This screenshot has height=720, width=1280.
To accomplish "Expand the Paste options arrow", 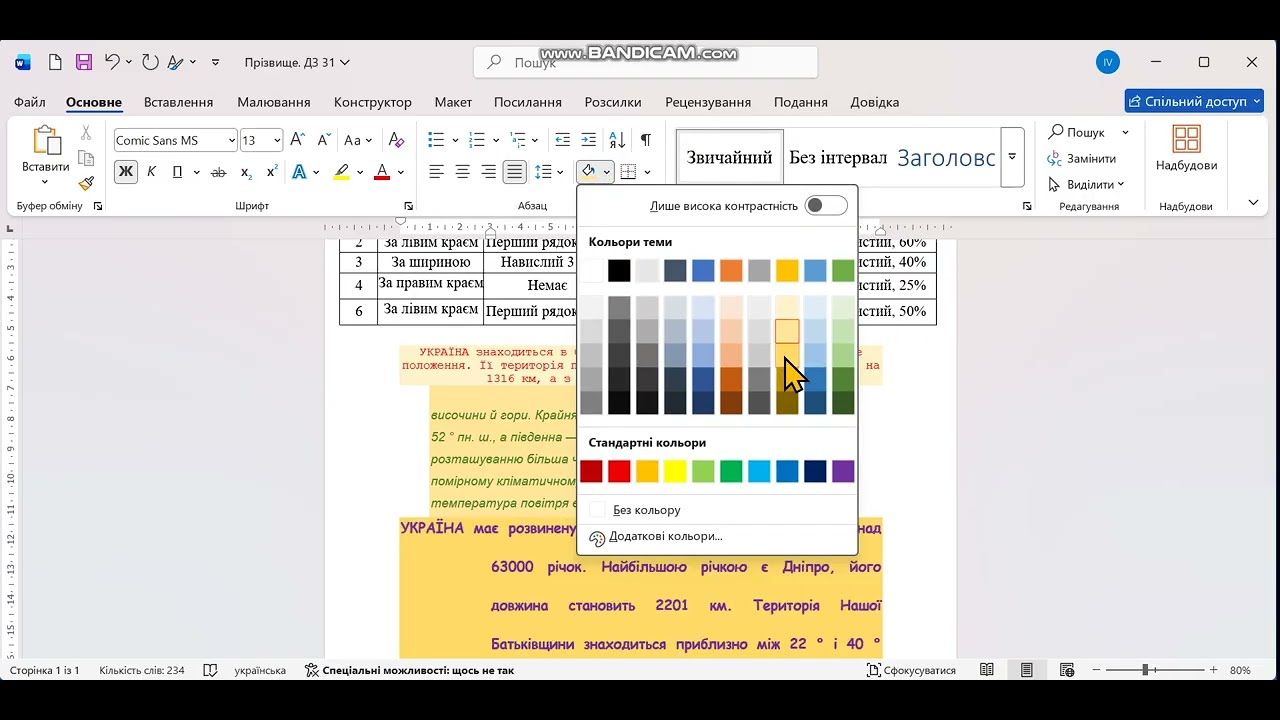I will pos(45,183).
